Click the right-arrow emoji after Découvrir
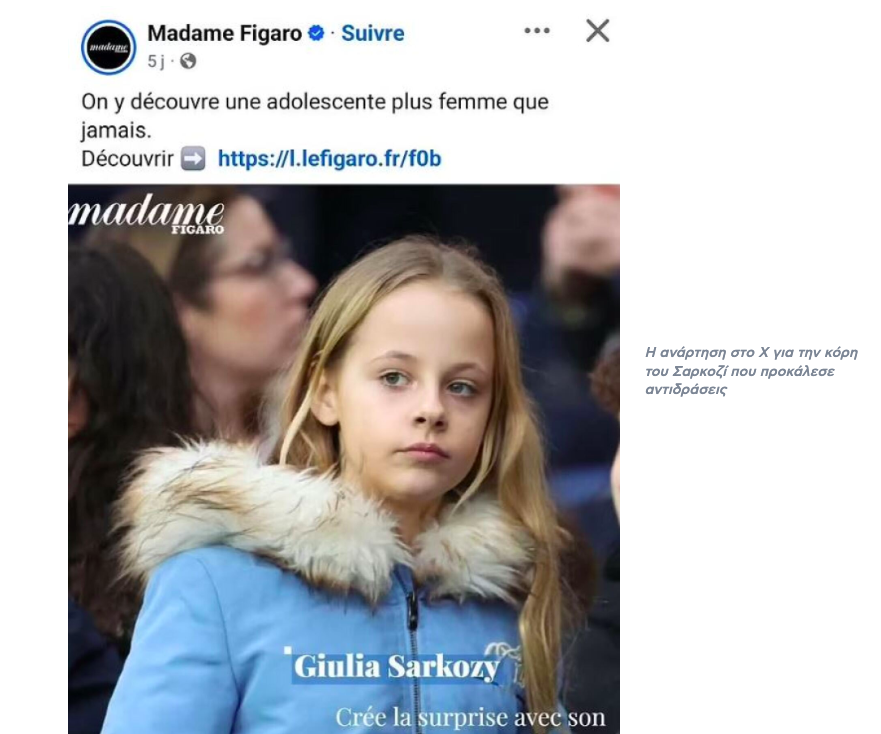 point(193,159)
